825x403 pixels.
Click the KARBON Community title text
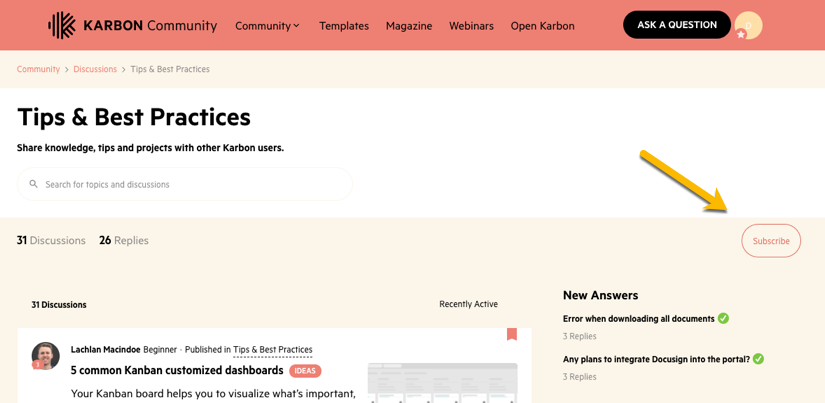click(150, 26)
